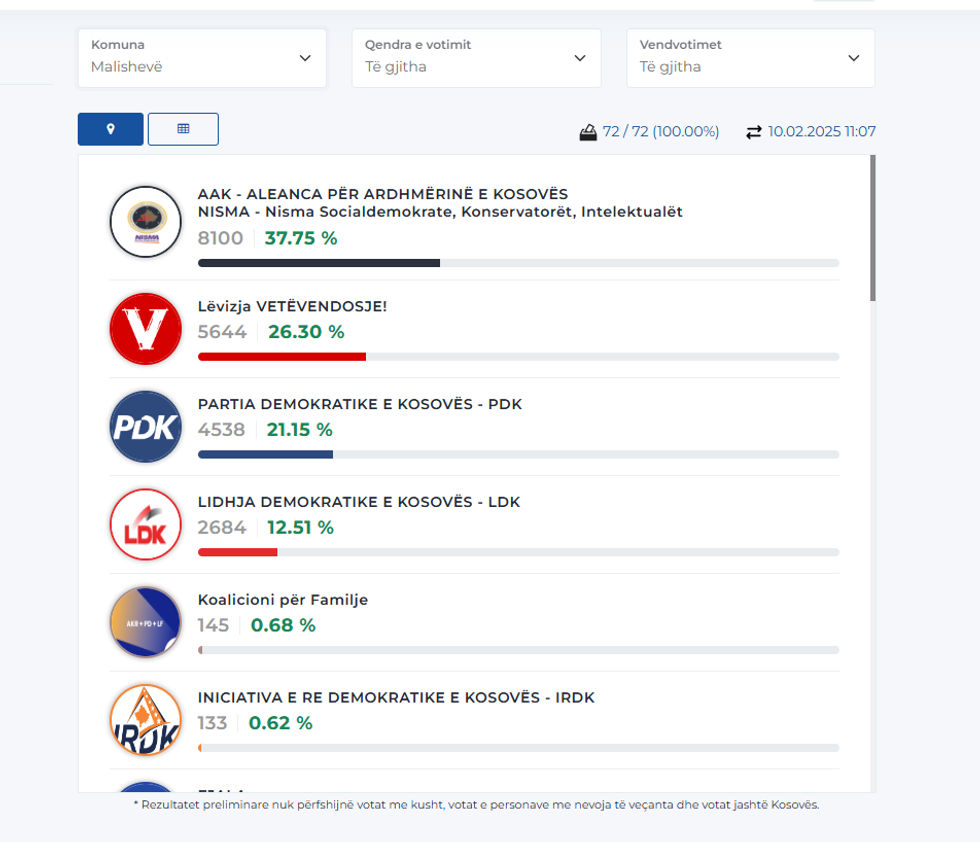Click the LDK party logo
This screenshot has width=980, height=842.
coord(145,524)
